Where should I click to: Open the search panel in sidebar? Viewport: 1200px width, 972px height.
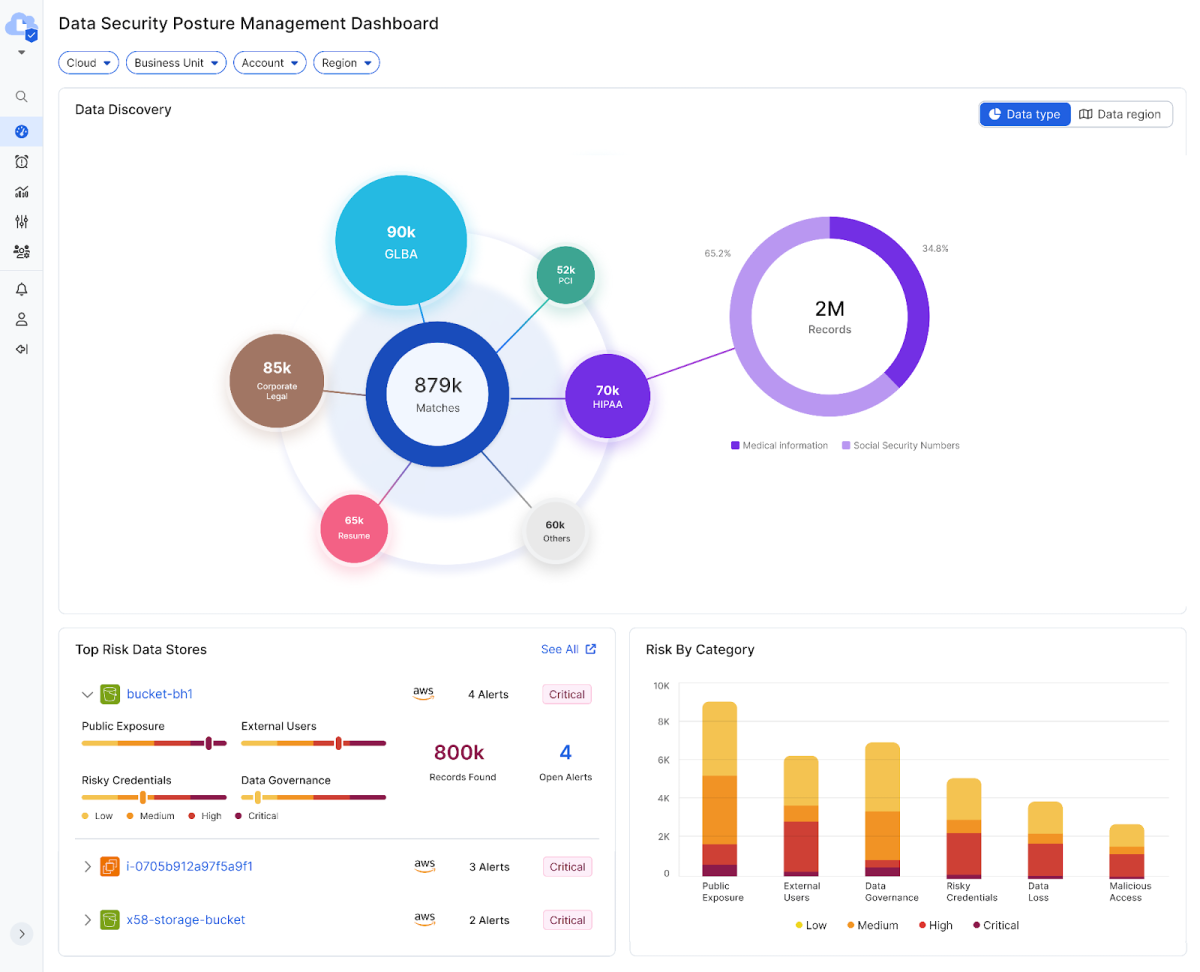pos(21,96)
